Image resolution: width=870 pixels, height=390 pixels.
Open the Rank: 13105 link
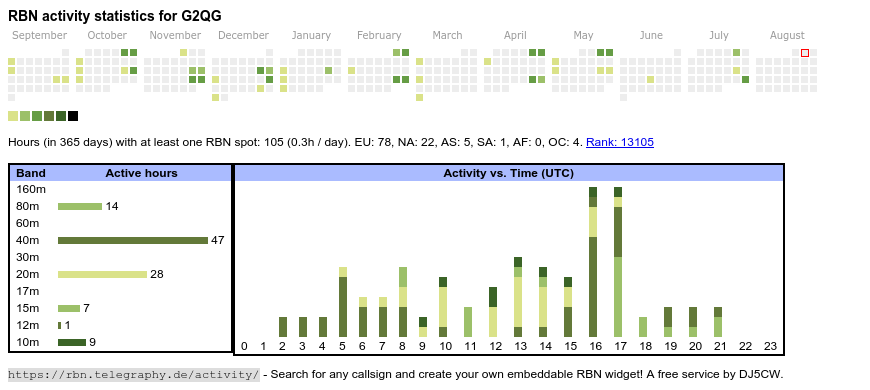pyautogui.click(x=620, y=143)
